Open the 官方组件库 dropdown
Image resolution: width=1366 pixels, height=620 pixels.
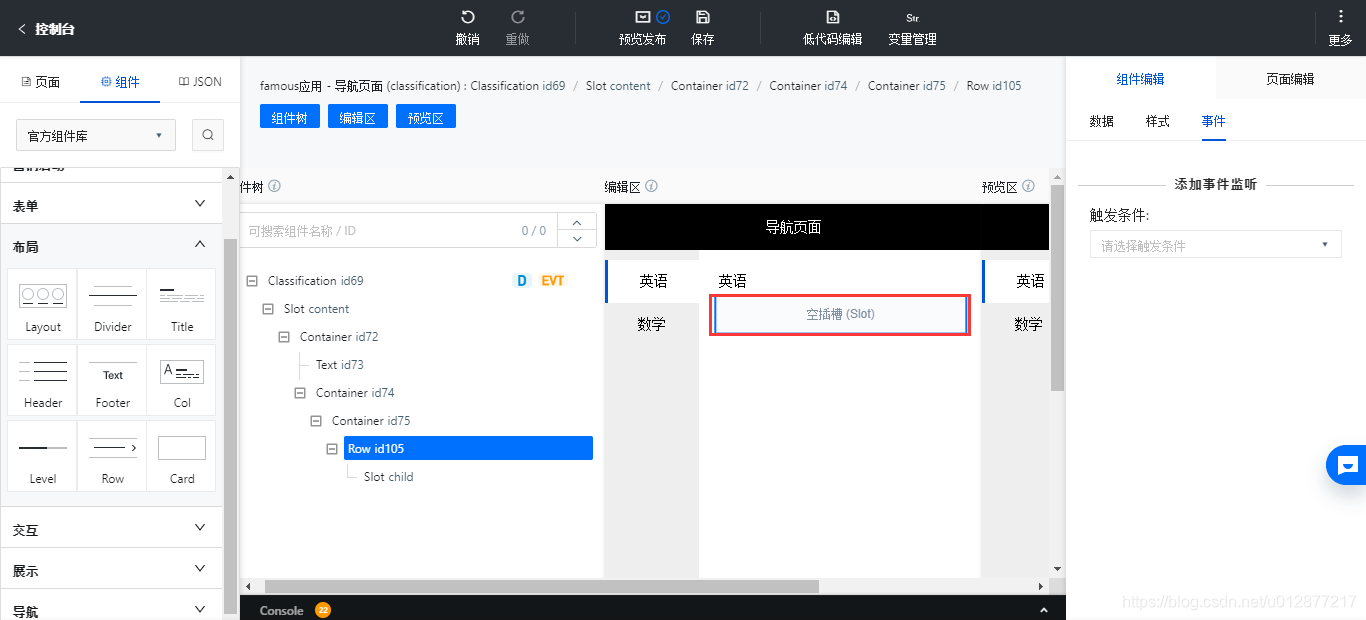coord(96,135)
